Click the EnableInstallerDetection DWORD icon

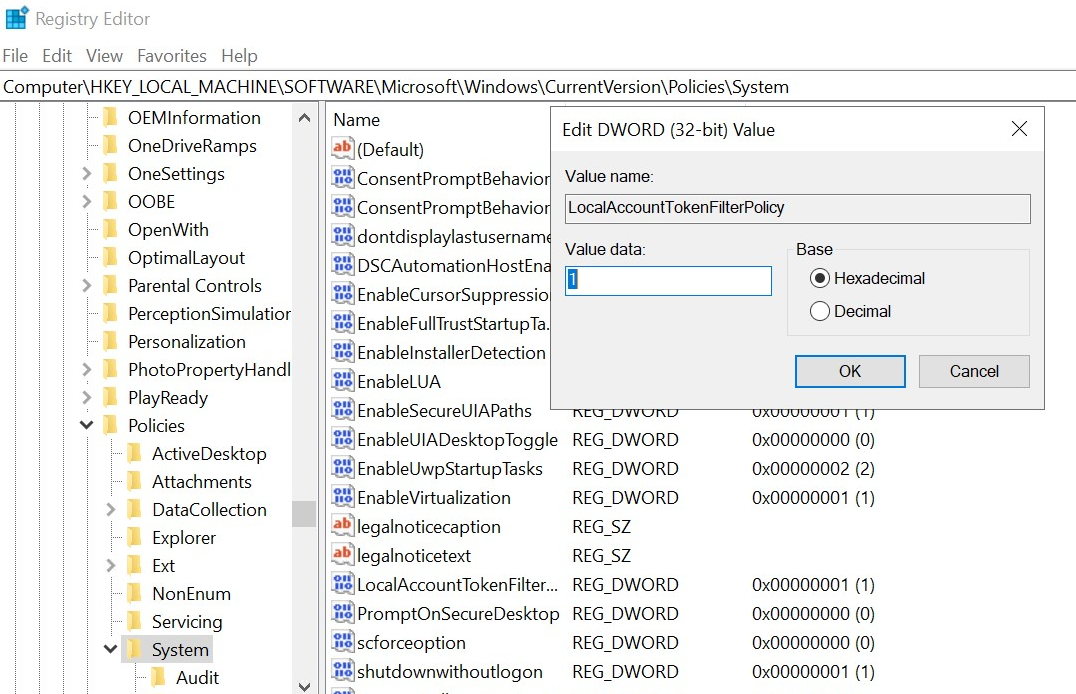click(342, 351)
